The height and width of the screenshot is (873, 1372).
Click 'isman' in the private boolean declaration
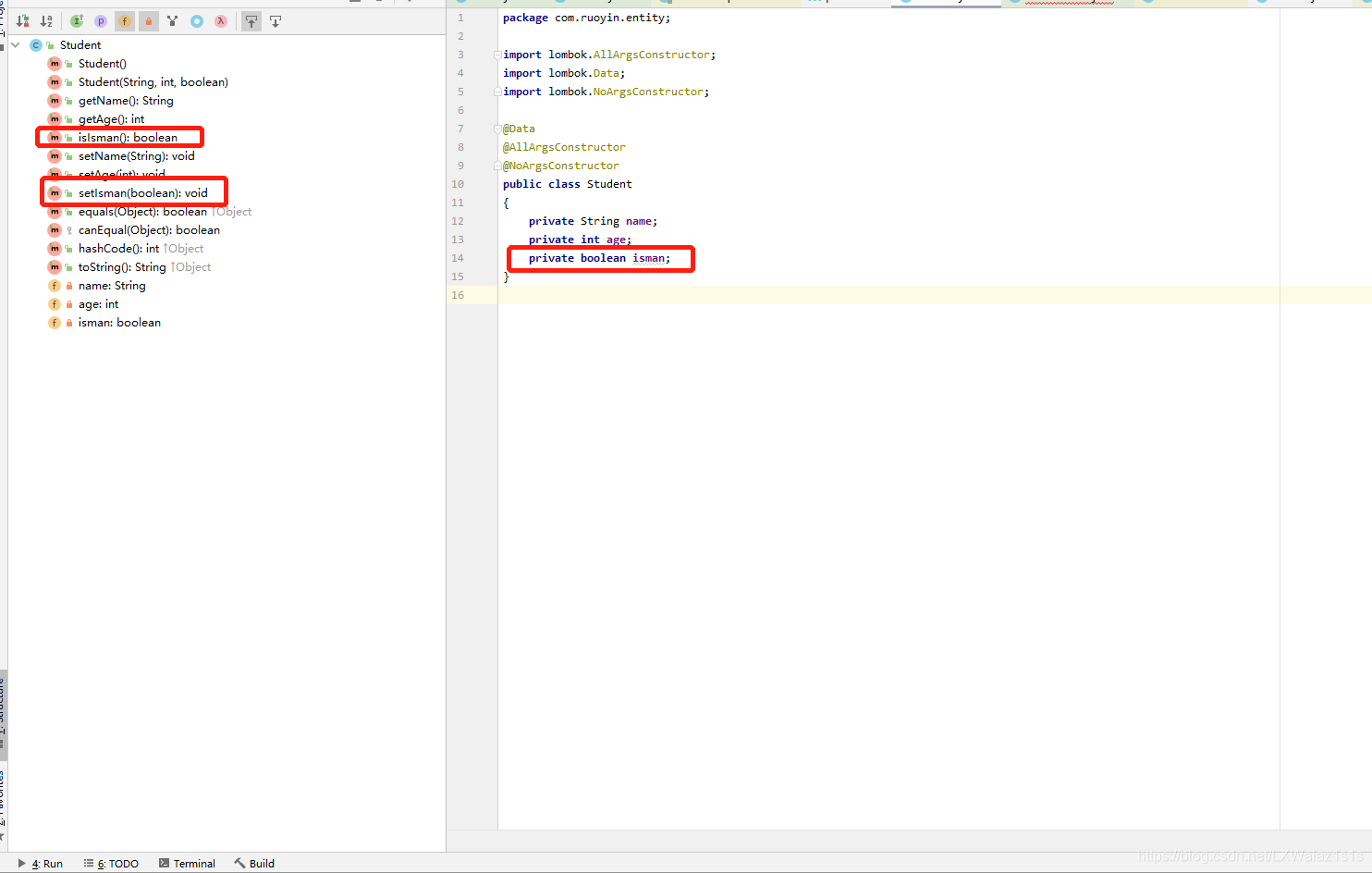pos(649,258)
